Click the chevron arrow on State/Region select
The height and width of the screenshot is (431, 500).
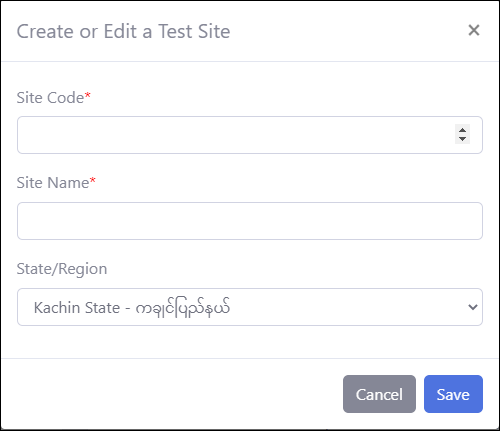(x=473, y=307)
